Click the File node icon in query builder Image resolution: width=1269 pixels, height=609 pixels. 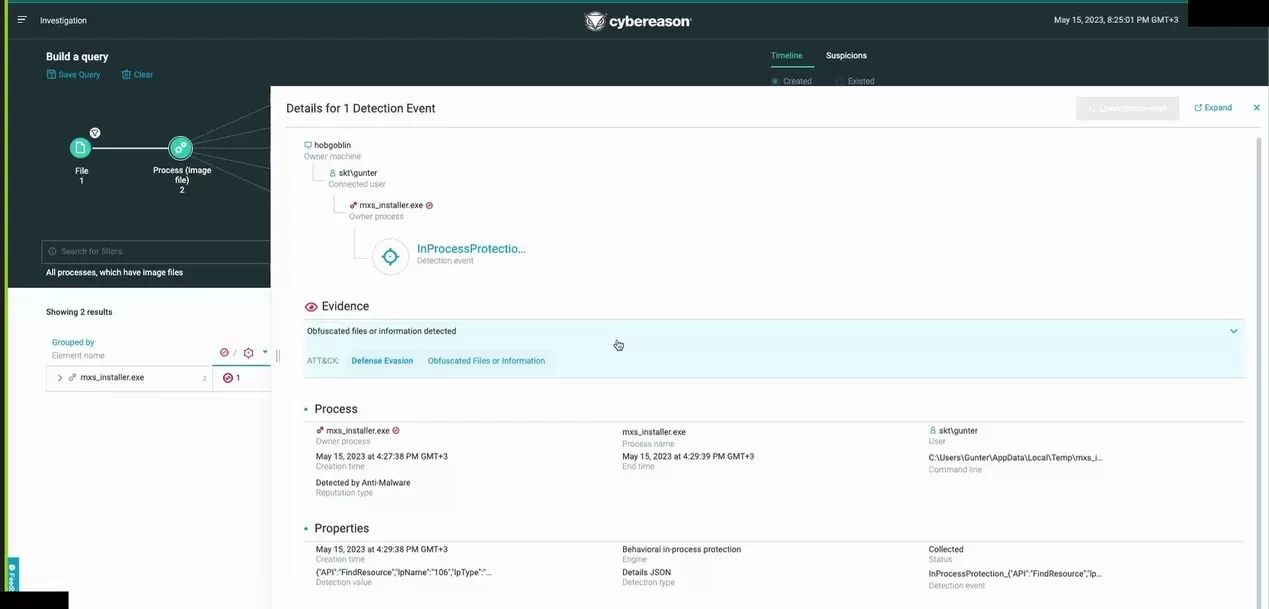(x=80, y=148)
